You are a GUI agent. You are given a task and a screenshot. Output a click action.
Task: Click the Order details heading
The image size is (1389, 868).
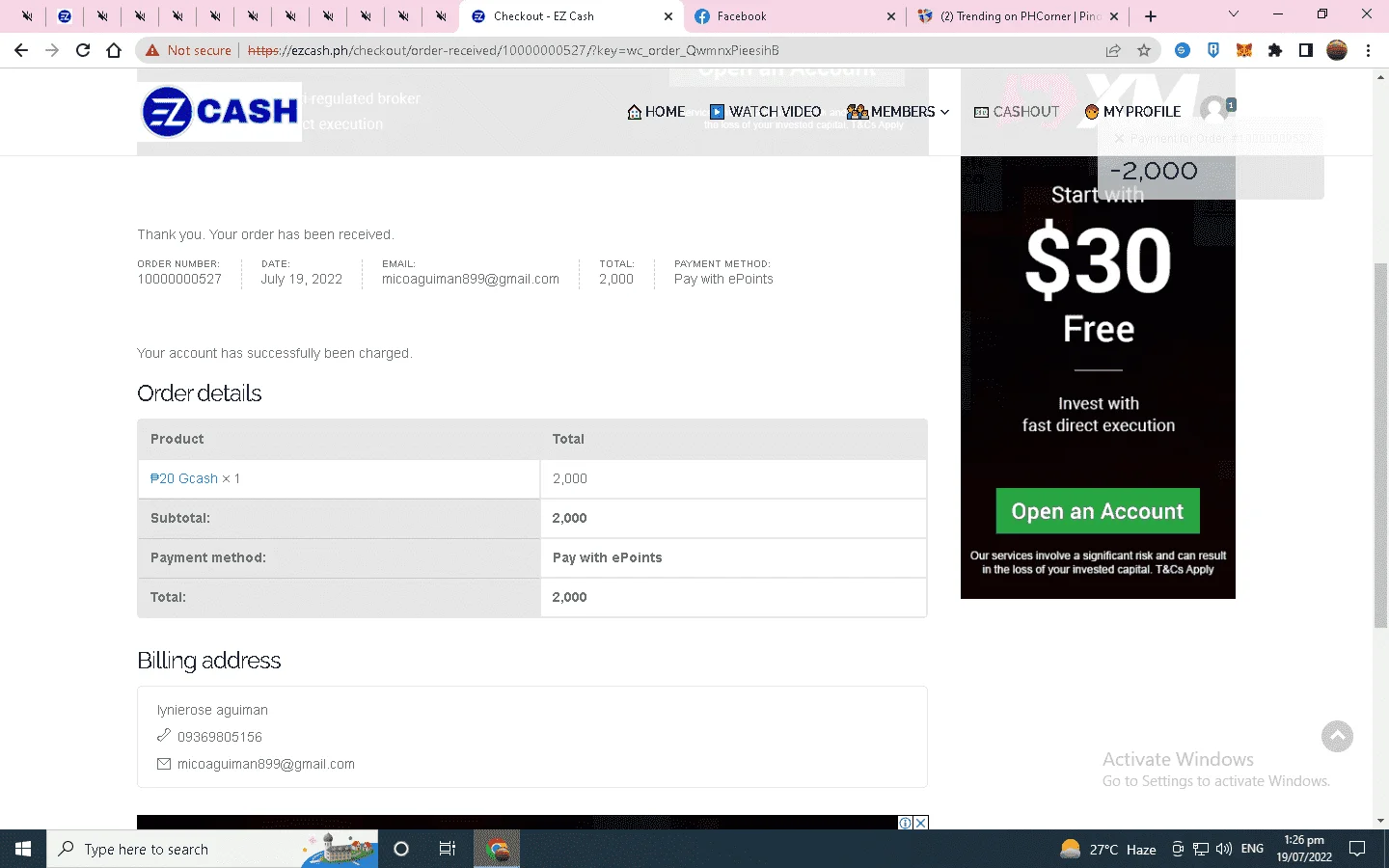[200, 393]
